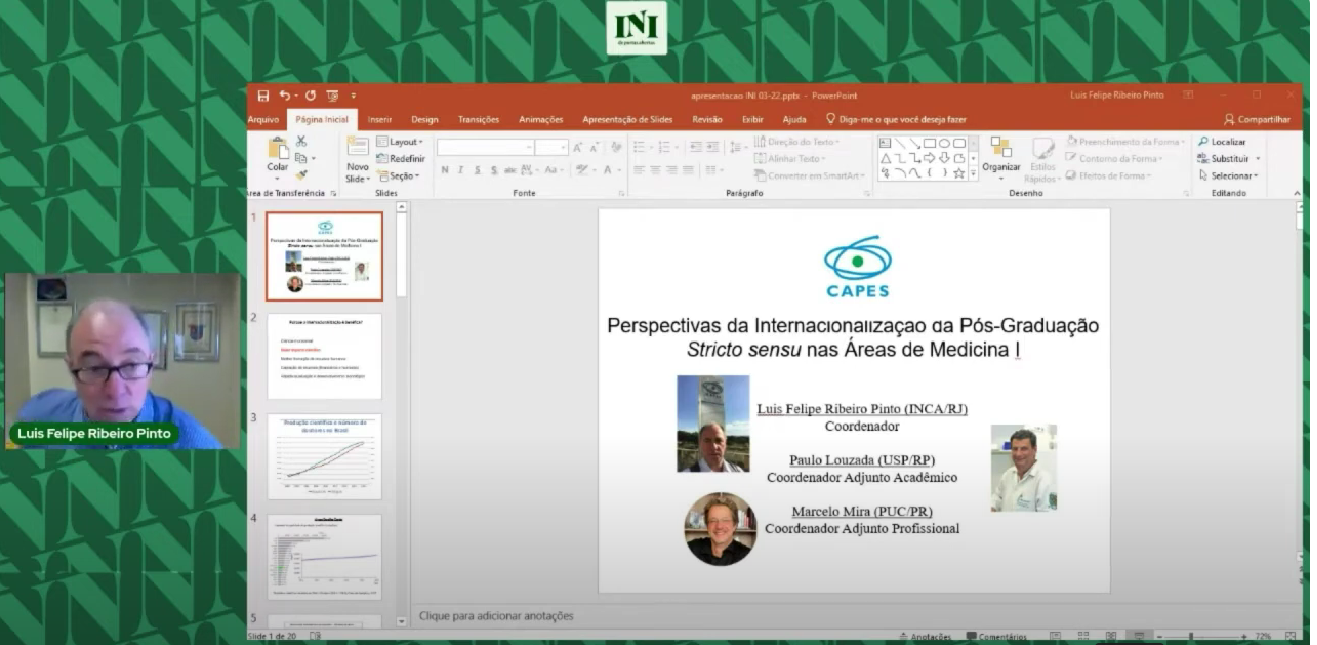
Task: Open the Arquivo tab
Action: [263, 119]
